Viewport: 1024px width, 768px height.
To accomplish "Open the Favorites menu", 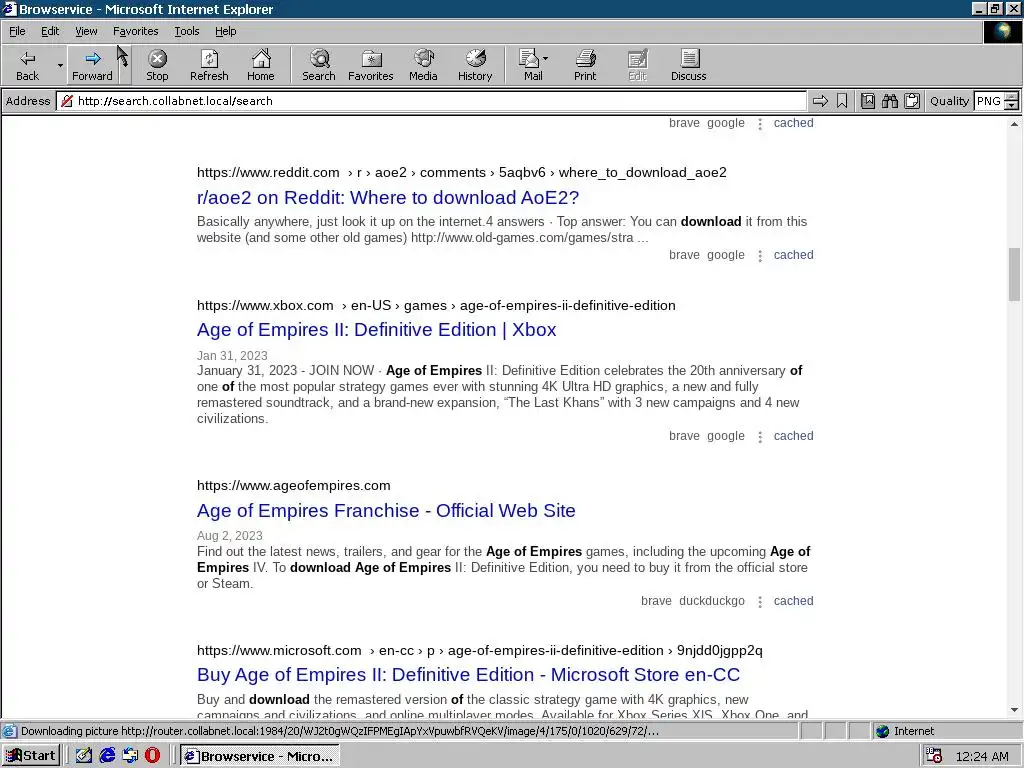I will pyautogui.click(x=135, y=31).
